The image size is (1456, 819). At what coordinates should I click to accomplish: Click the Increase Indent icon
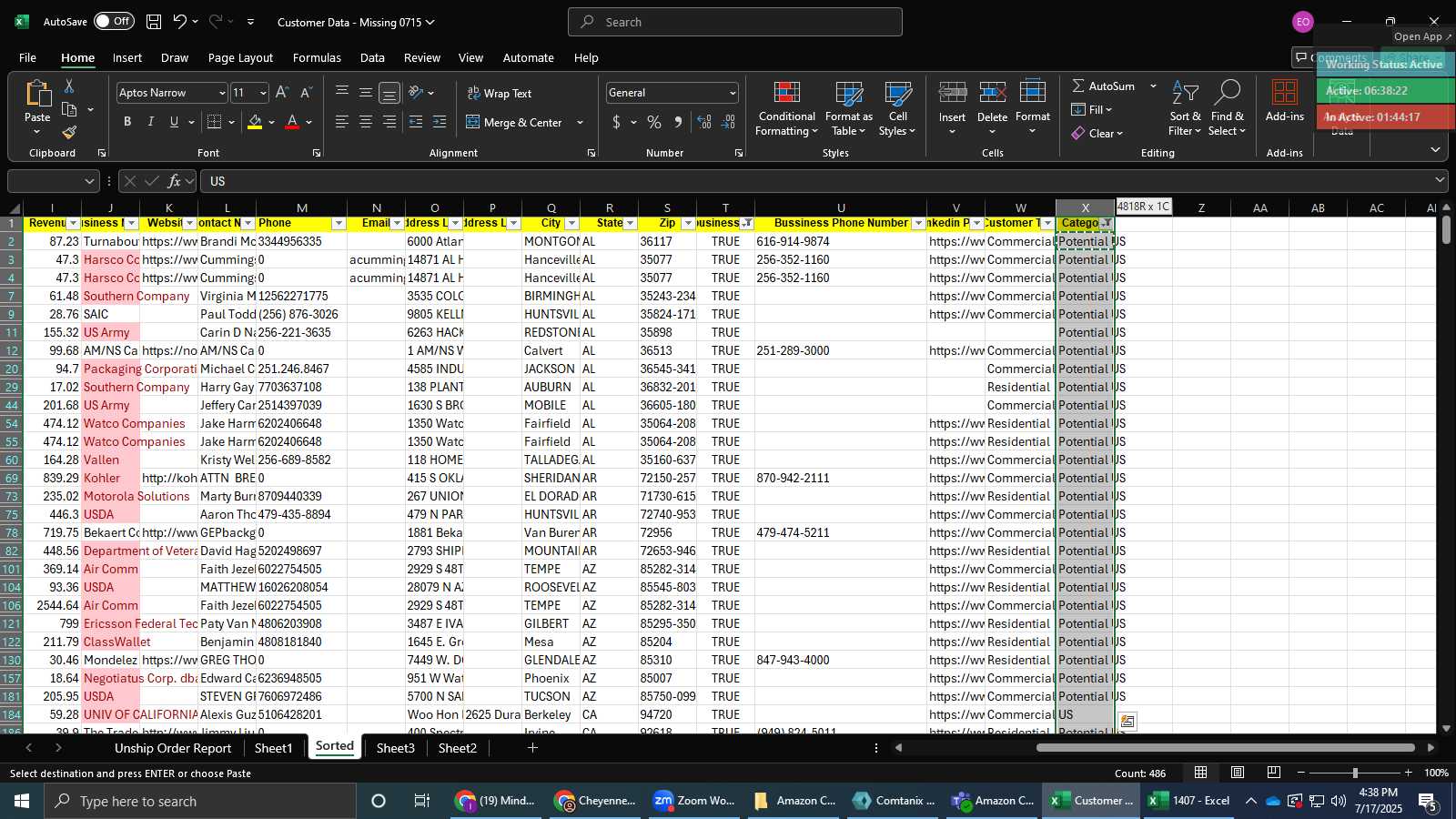coord(440,122)
